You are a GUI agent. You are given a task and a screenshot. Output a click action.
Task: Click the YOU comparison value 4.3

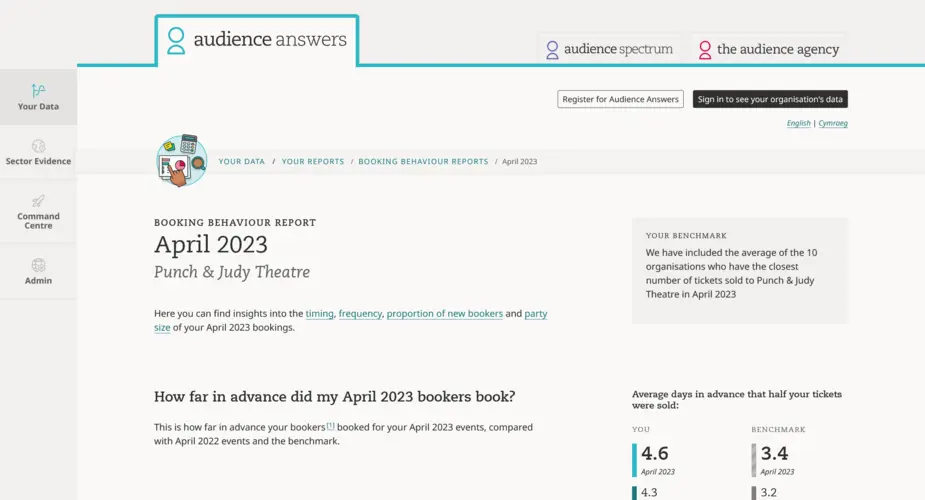click(x=649, y=492)
